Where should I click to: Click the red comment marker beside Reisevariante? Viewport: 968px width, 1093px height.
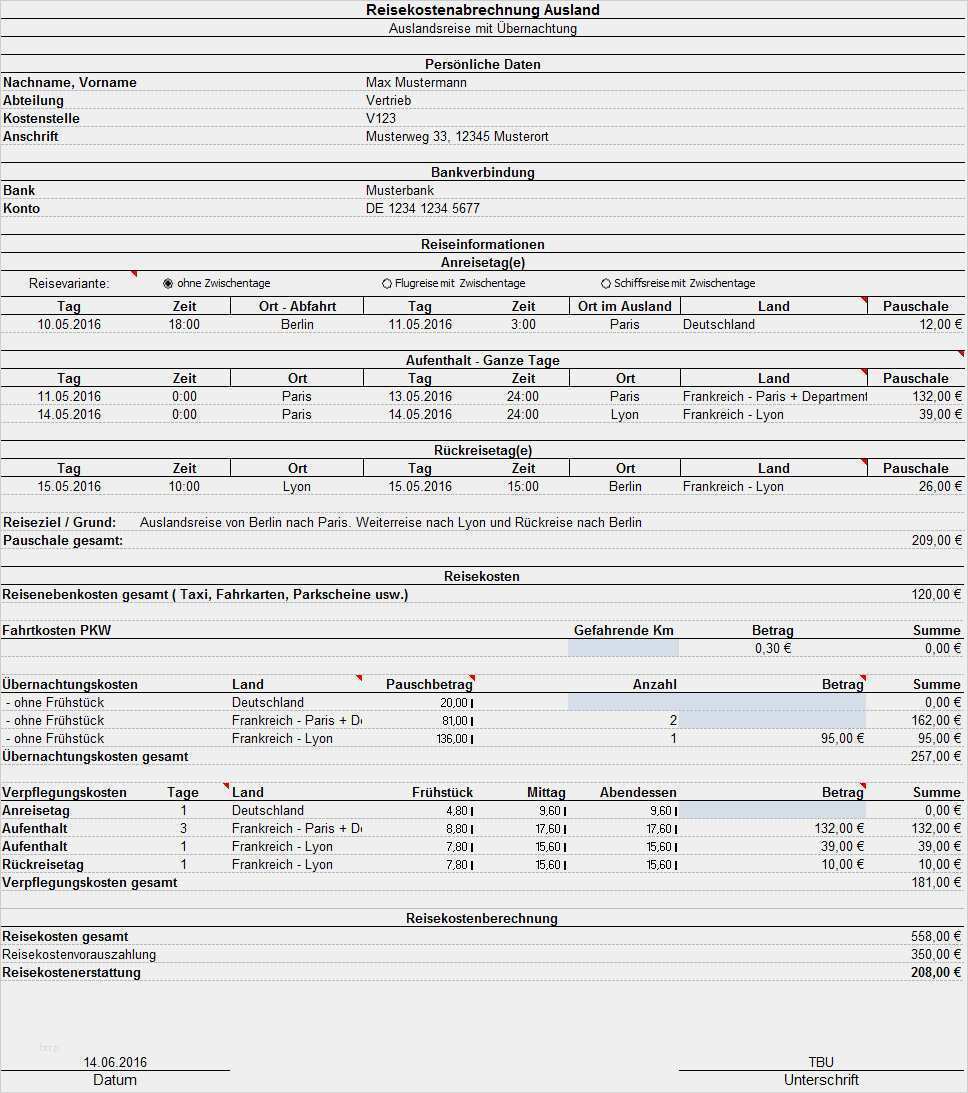(x=134, y=274)
